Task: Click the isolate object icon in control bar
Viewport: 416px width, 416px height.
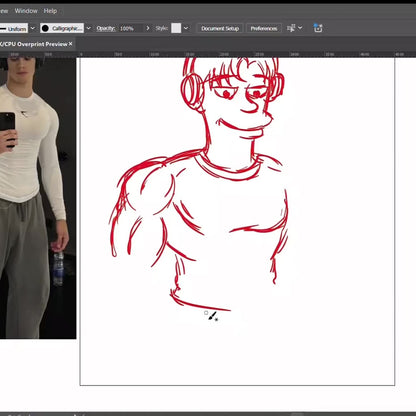Action: [x=318, y=28]
